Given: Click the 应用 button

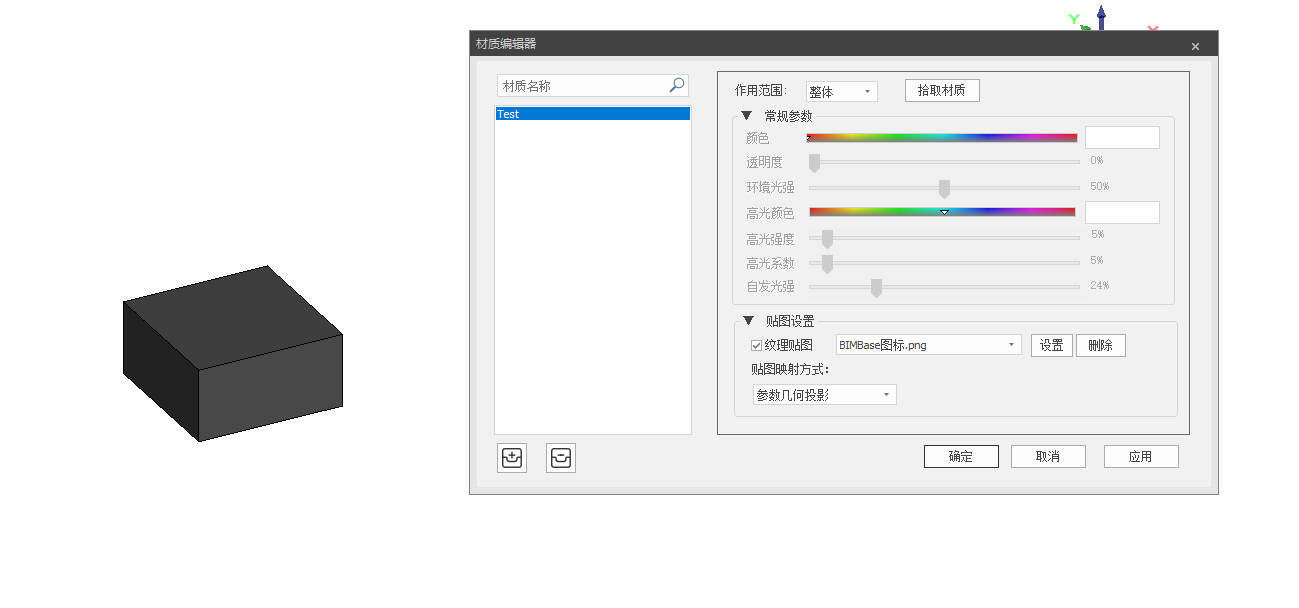Looking at the screenshot, I should [1141, 456].
